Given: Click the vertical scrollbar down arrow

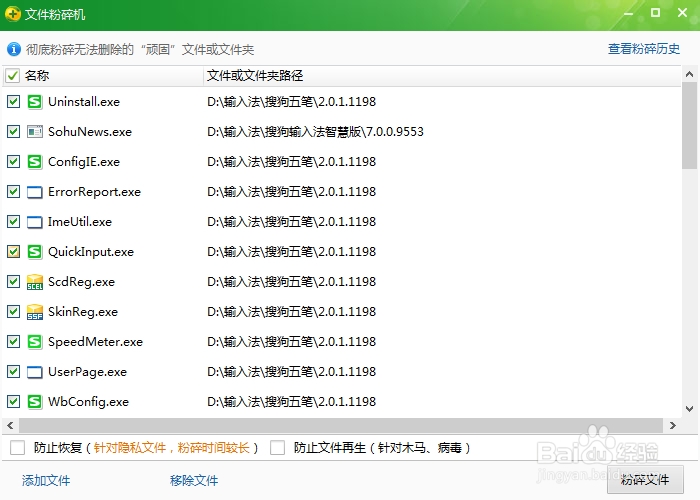Looking at the screenshot, I should [x=689, y=408].
